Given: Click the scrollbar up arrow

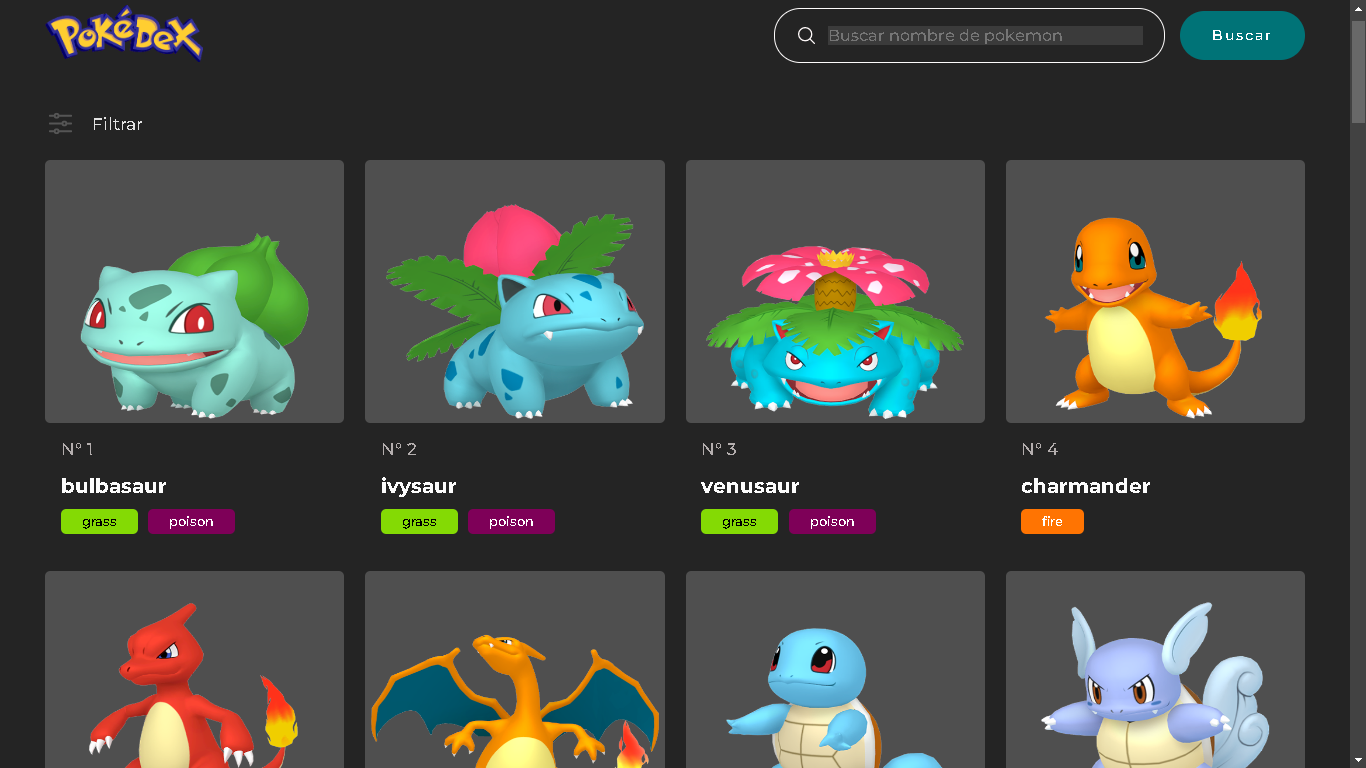Looking at the screenshot, I should click(x=1358, y=8).
